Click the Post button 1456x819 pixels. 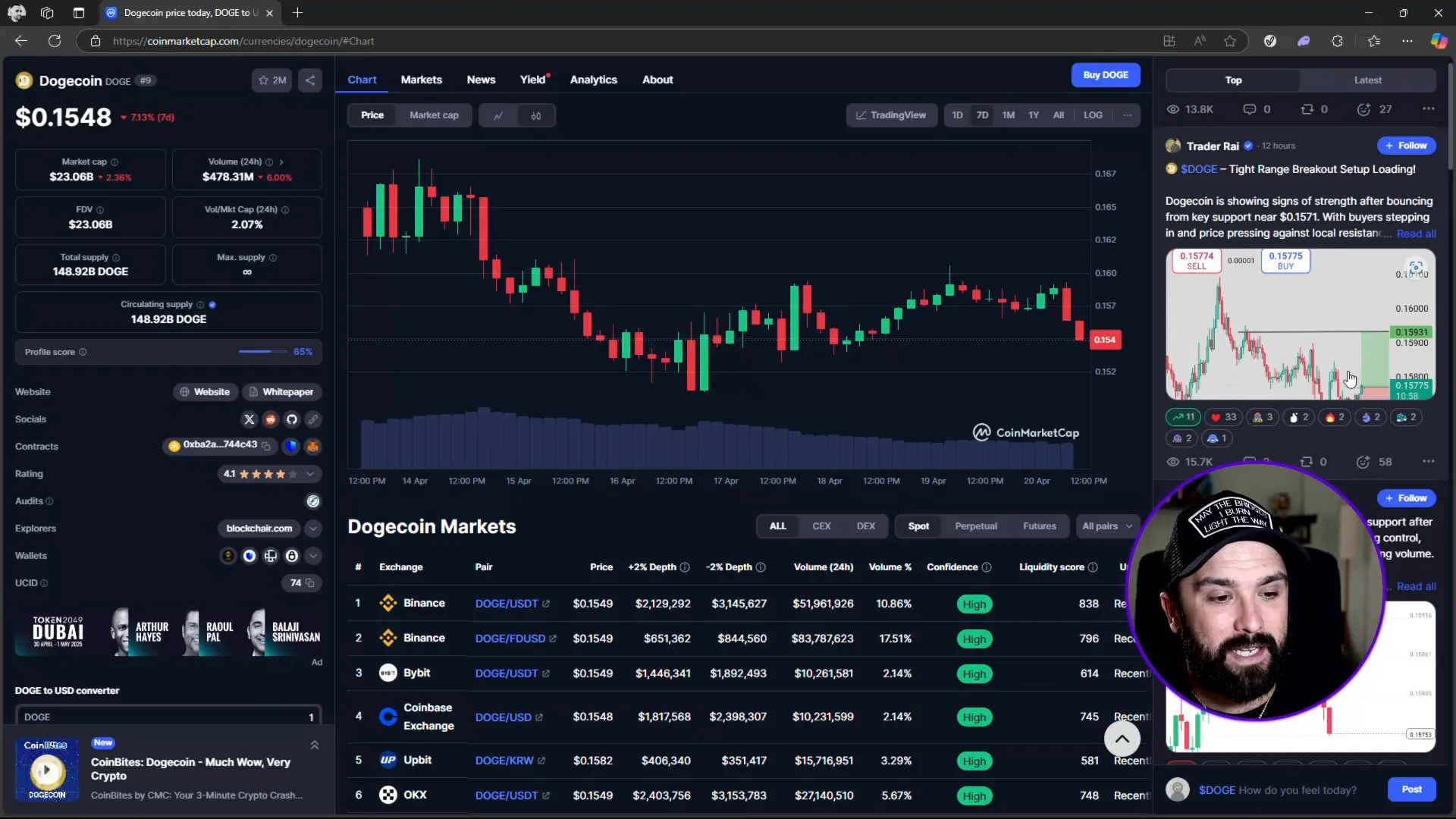click(x=1411, y=789)
